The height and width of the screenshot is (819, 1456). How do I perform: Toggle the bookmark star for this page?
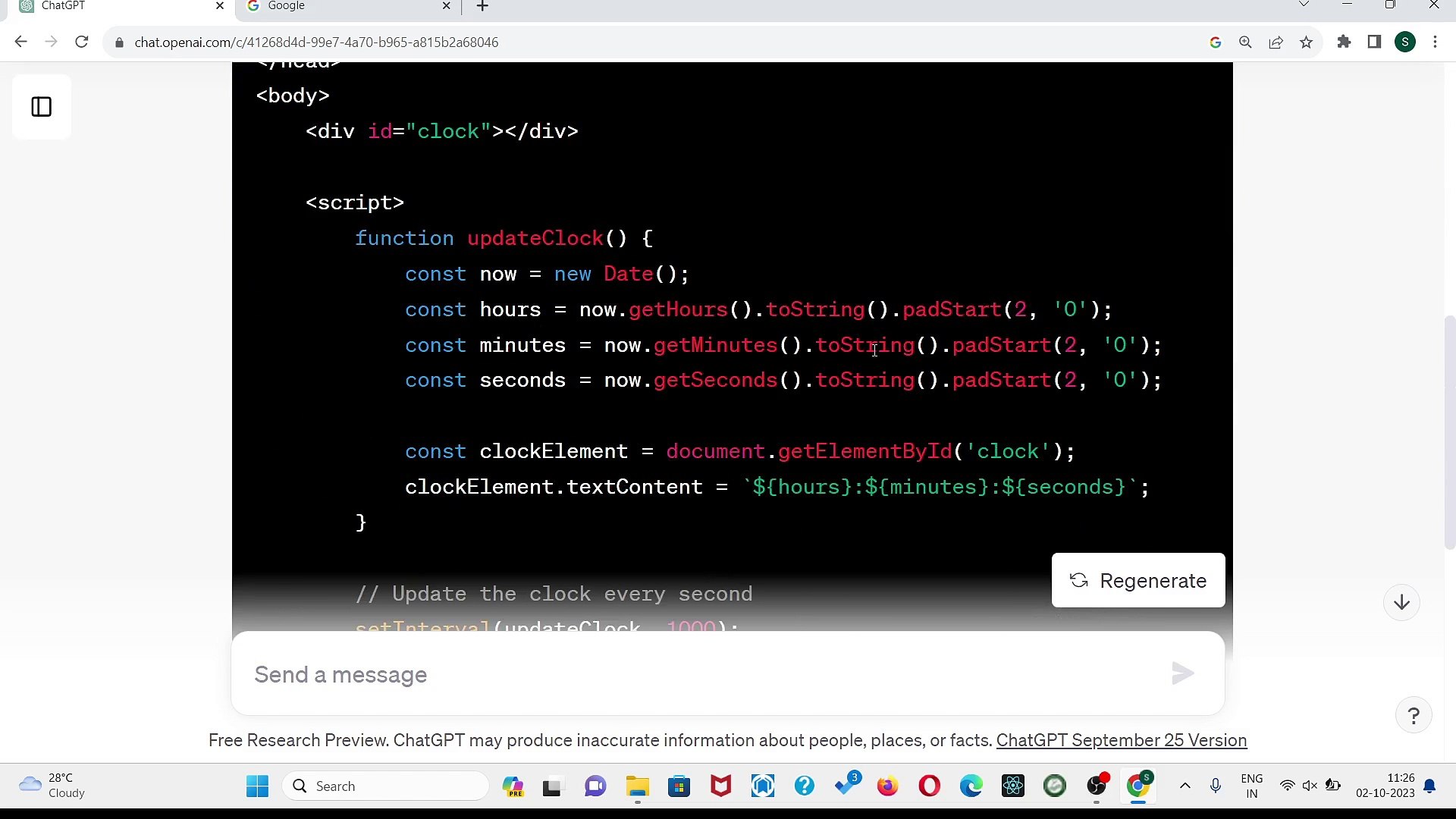[x=1306, y=42]
